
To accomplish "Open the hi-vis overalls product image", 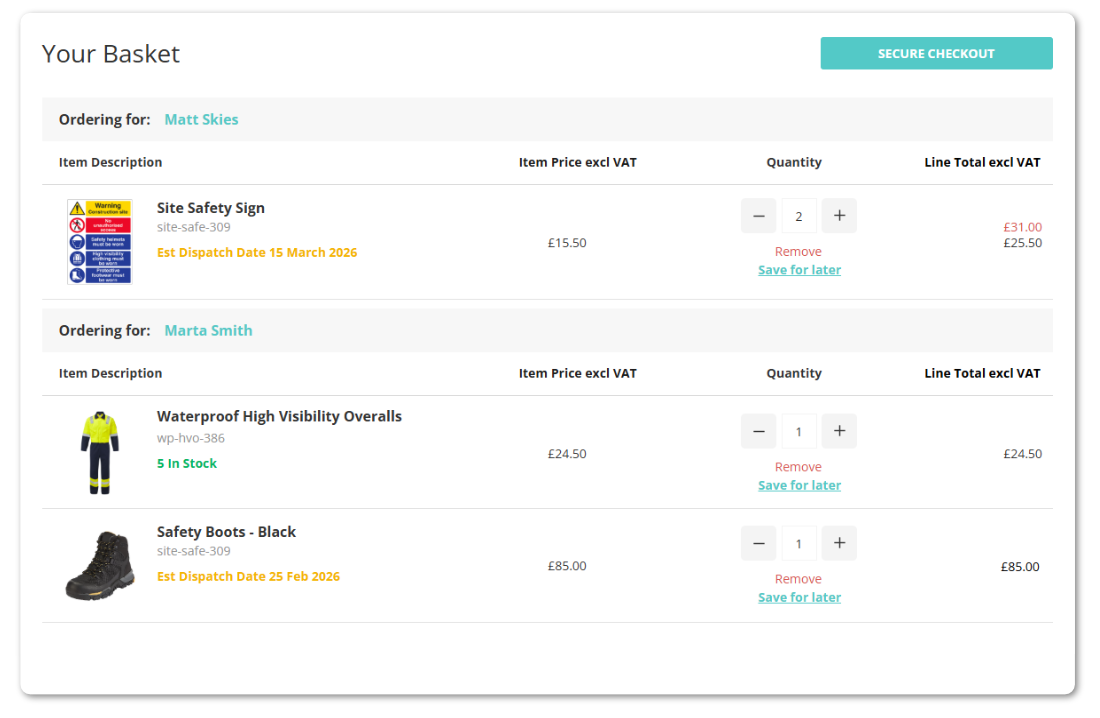I will pos(99,453).
